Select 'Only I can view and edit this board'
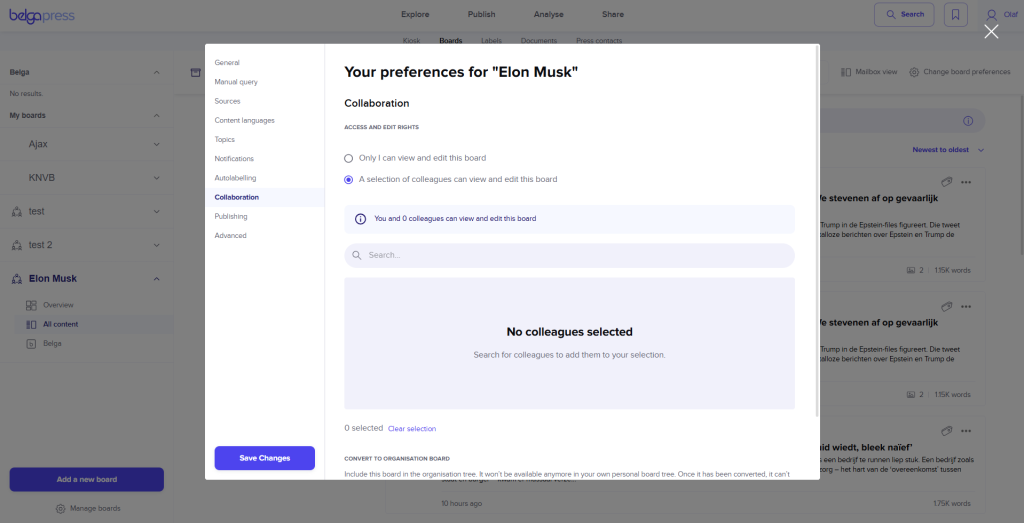 [349, 158]
